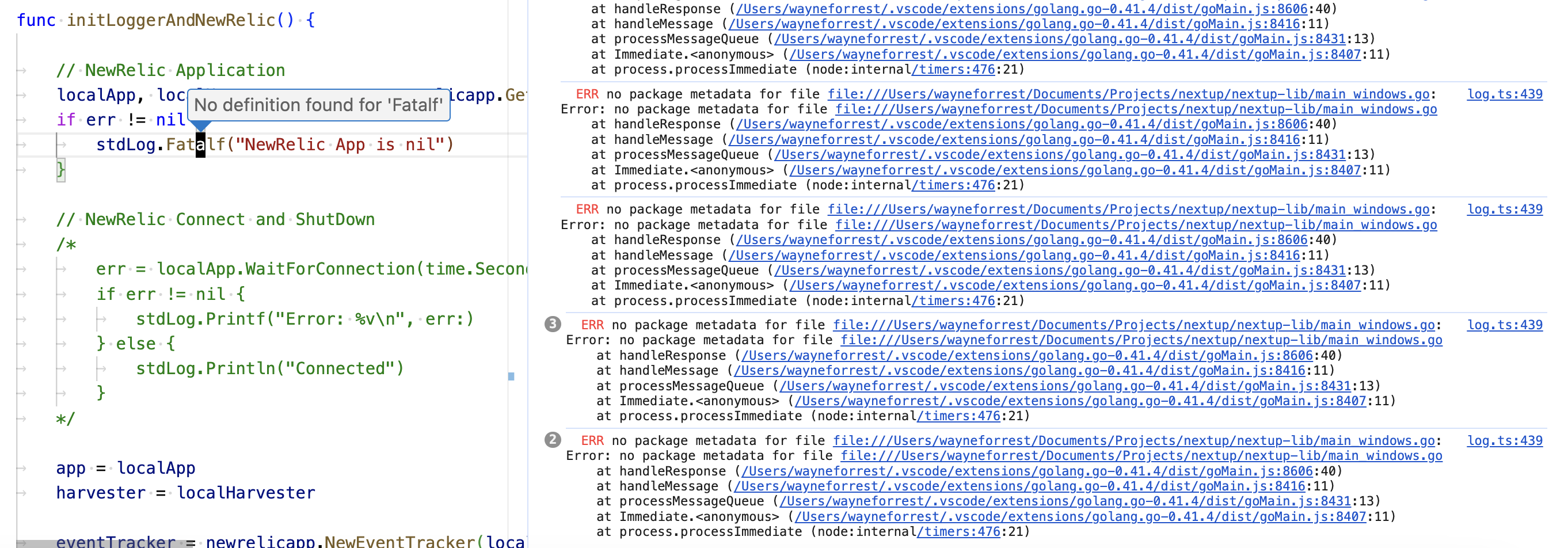
Task: Click the highlighted closing brace after Fatalf line
Action: click(60, 169)
